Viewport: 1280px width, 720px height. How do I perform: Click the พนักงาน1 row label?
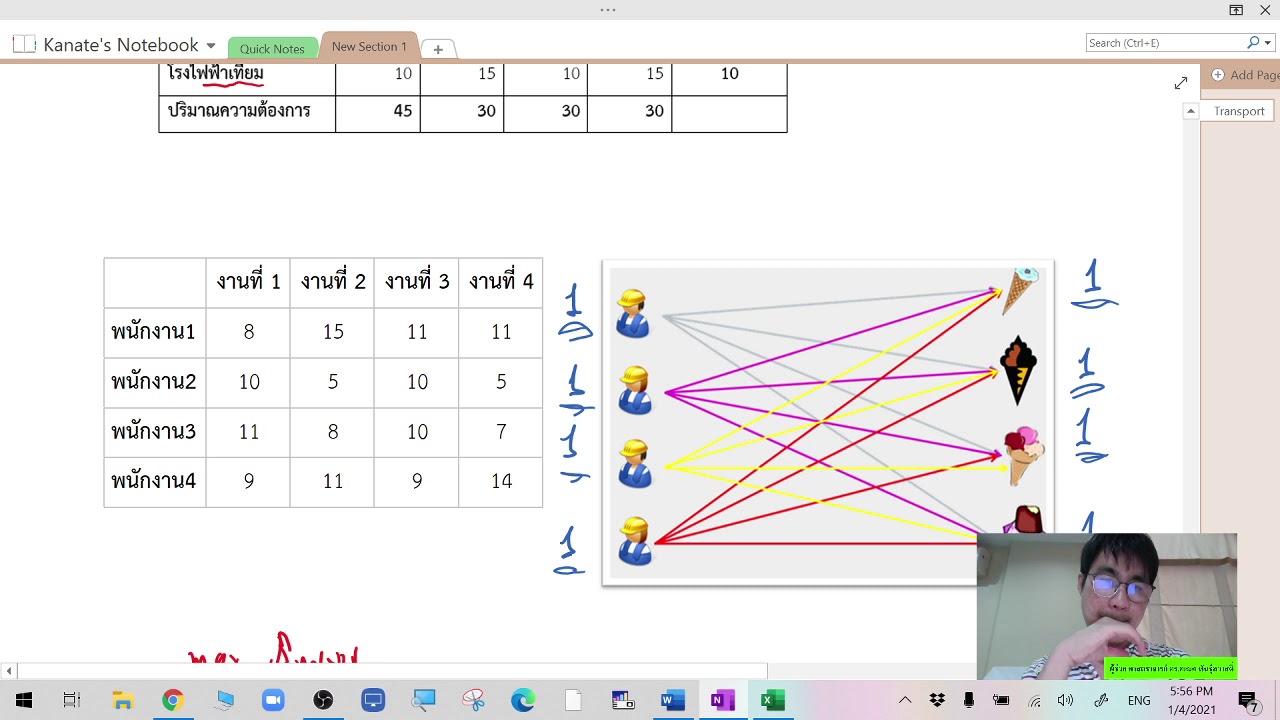154,332
